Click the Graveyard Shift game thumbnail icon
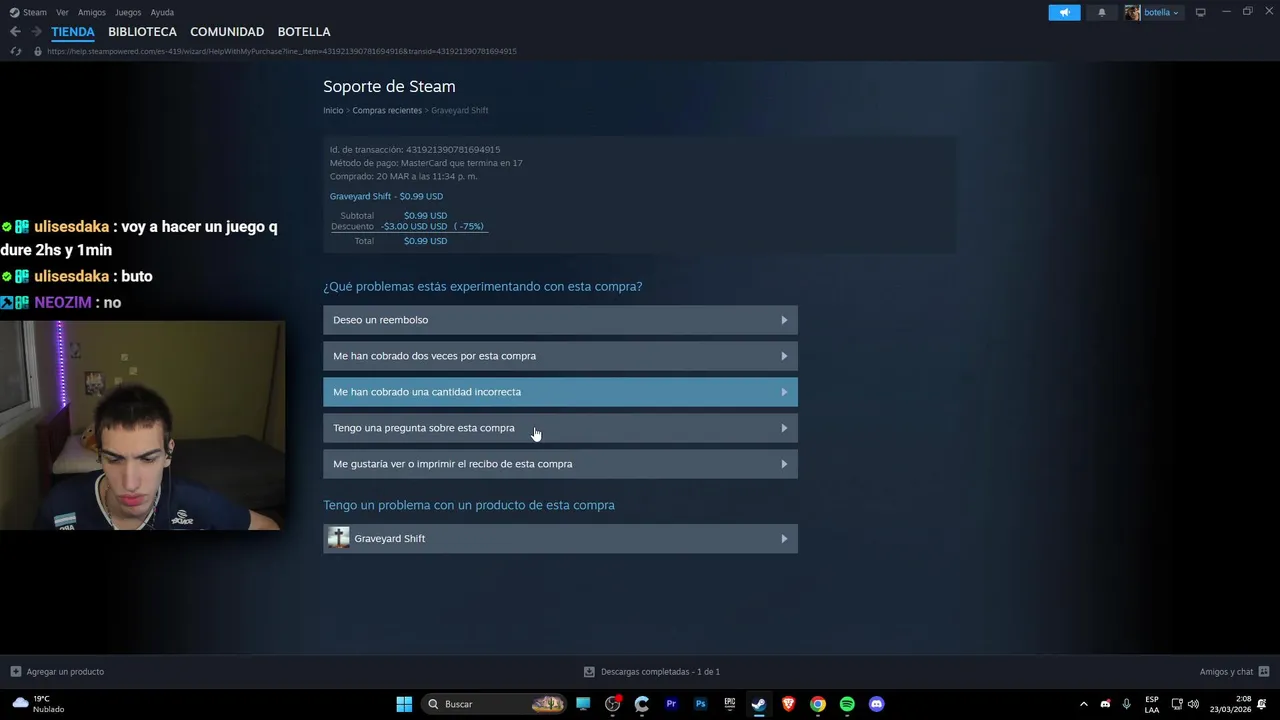The width and height of the screenshot is (1280, 720). point(339,538)
